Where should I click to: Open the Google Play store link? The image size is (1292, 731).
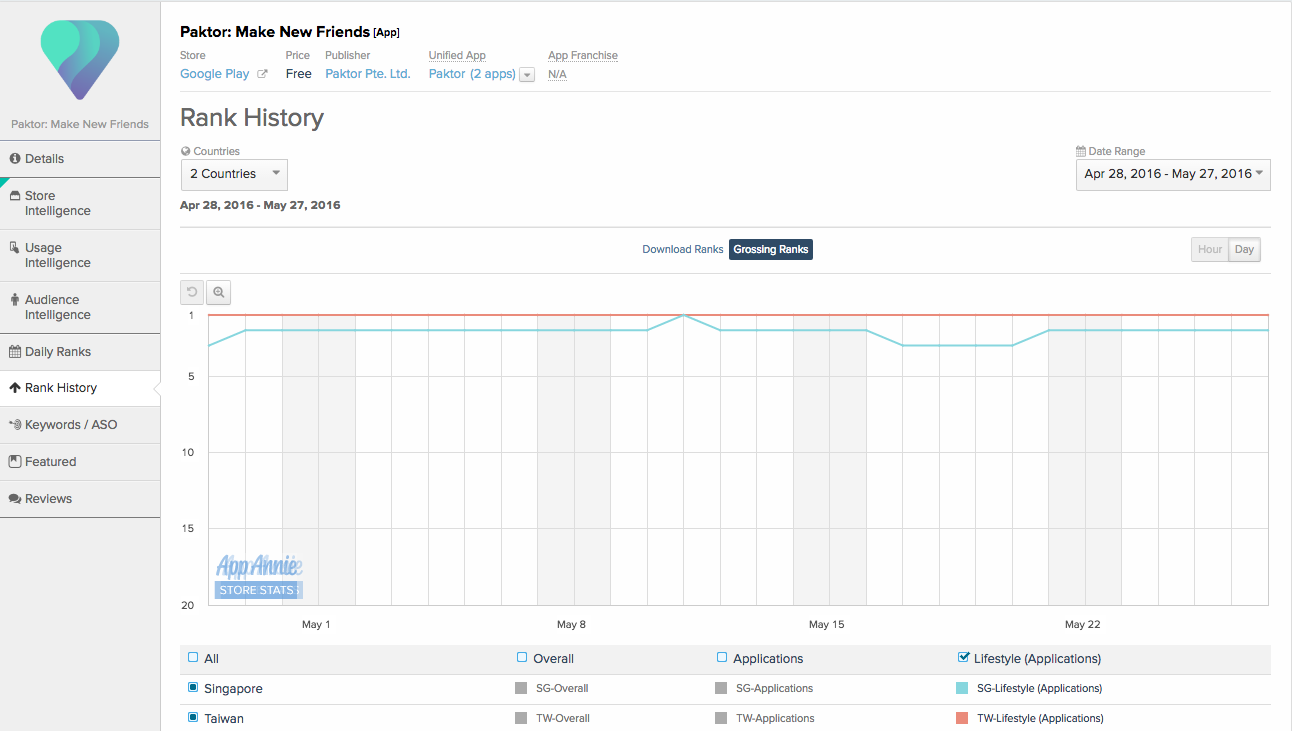pyautogui.click(x=215, y=74)
